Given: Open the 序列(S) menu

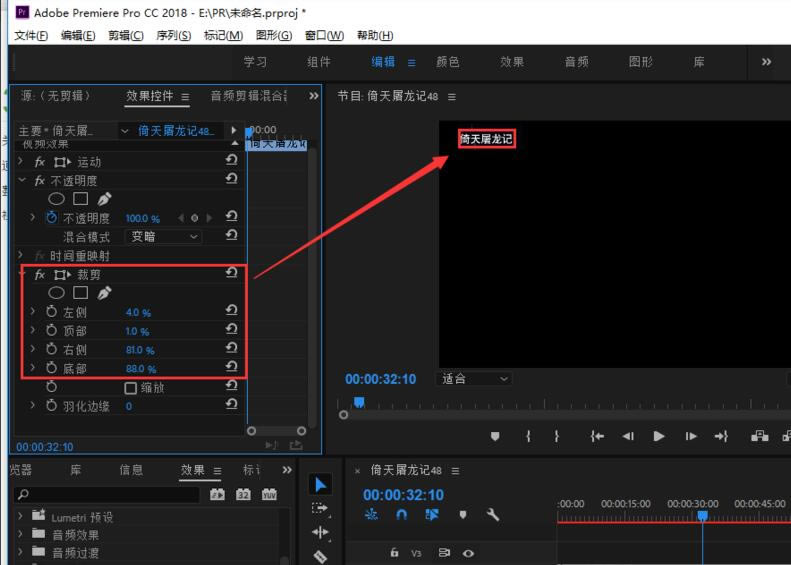Looking at the screenshot, I should pyautogui.click(x=173, y=36).
